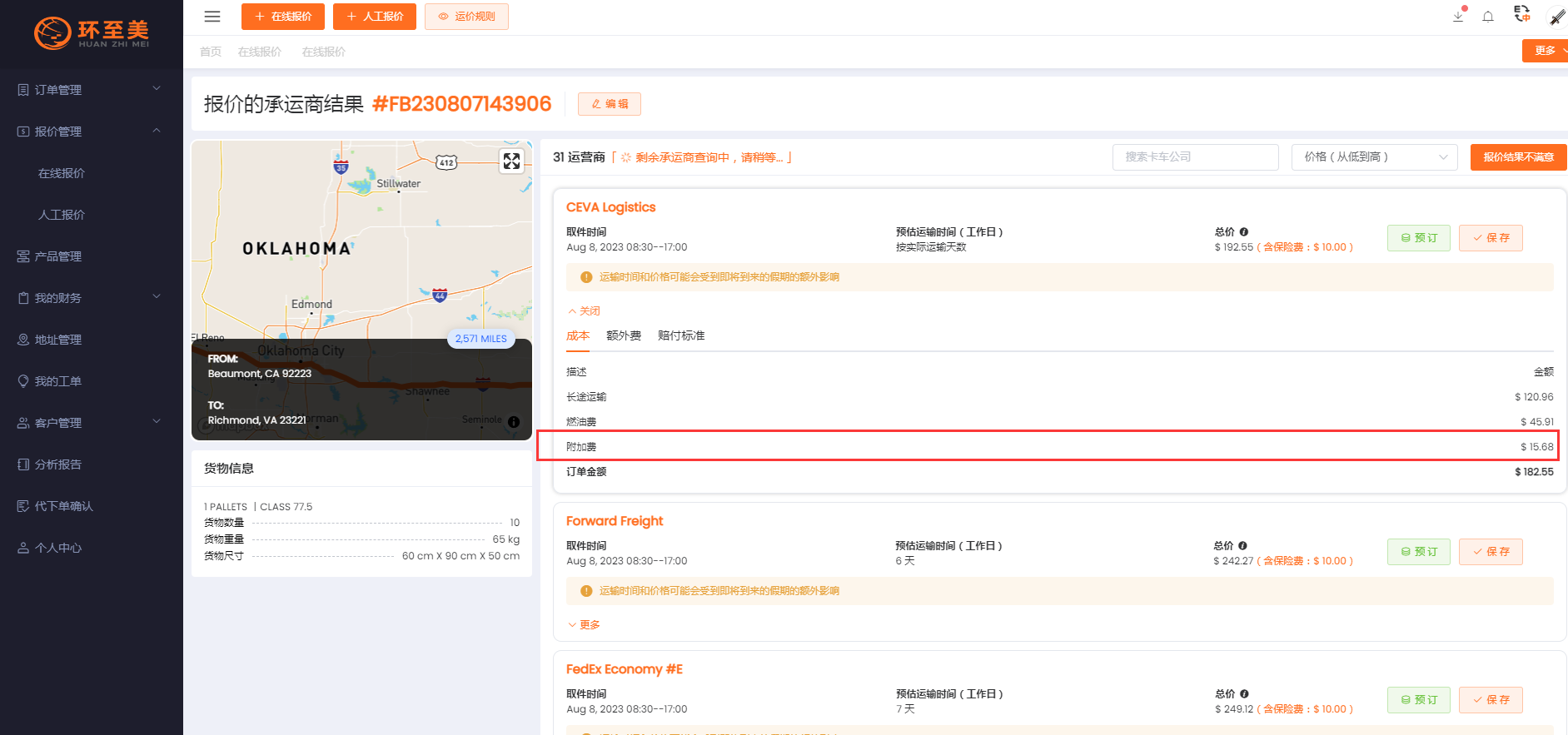
Task: Click the sword user avatar
Action: 1556,17
